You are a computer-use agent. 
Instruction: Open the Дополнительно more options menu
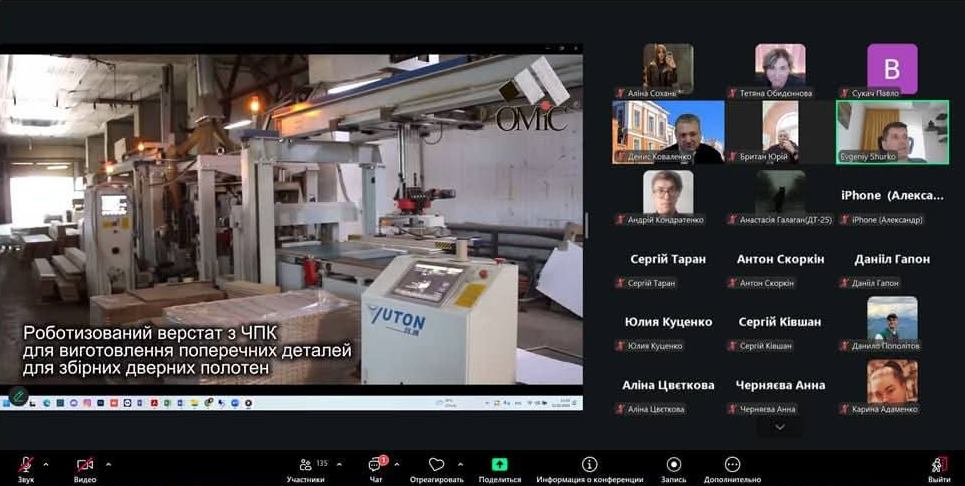pyautogui.click(x=732, y=466)
